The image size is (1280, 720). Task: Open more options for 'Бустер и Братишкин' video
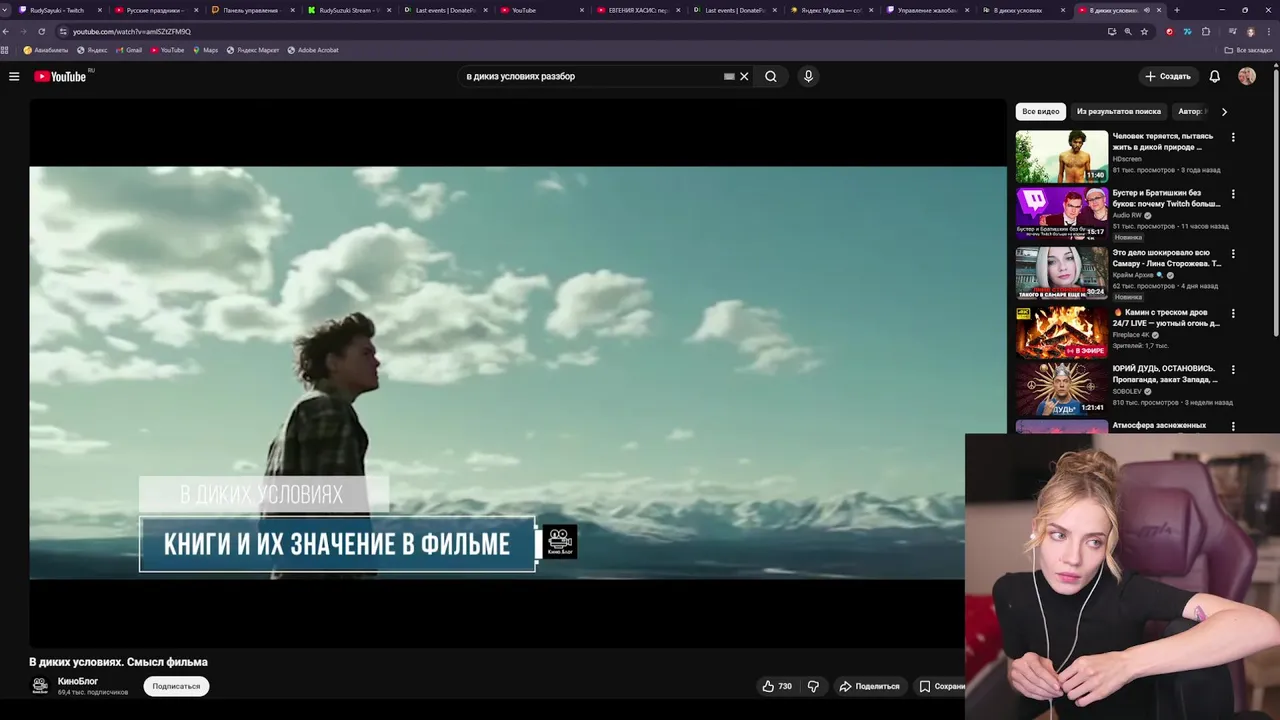[x=1233, y=194]
